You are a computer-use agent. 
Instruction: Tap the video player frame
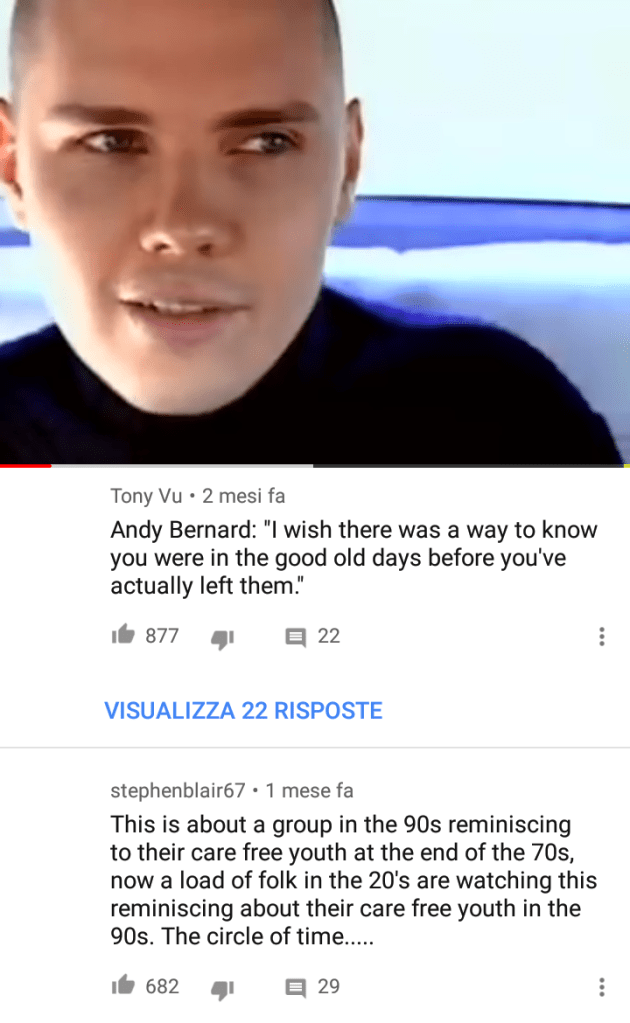coord(315,231)
